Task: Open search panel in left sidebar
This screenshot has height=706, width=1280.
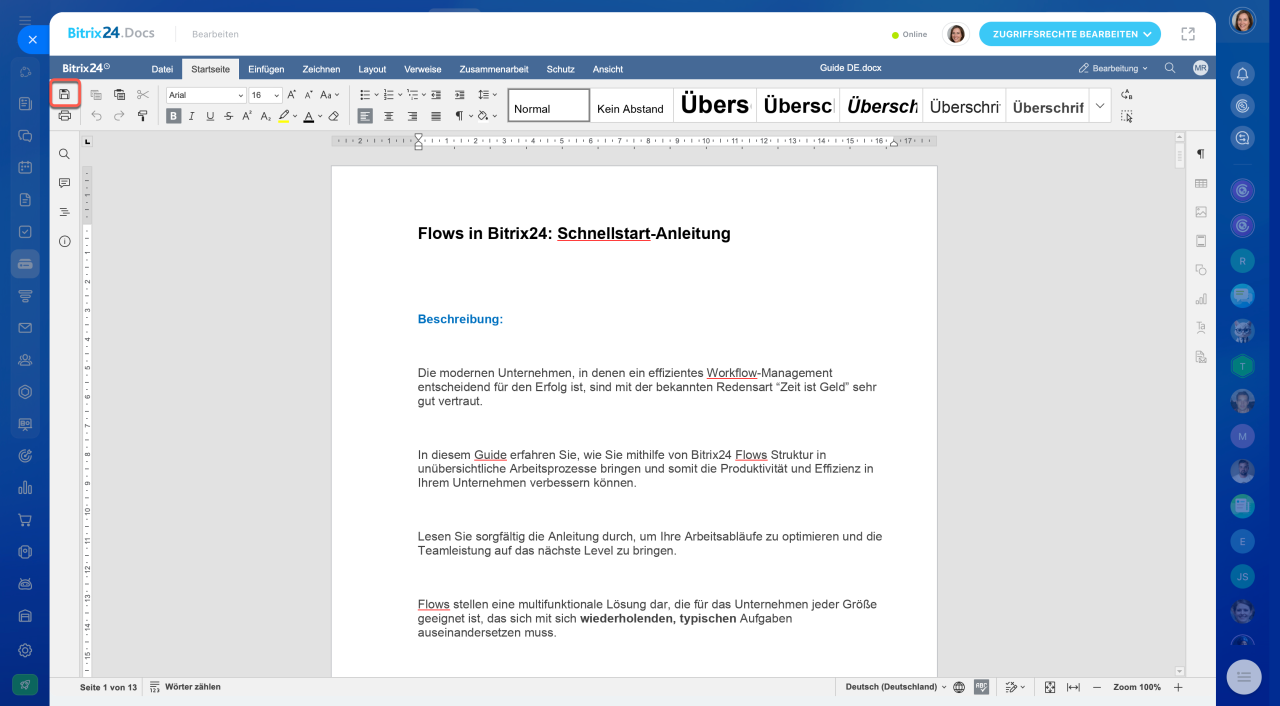Action: tap(64, 154)
